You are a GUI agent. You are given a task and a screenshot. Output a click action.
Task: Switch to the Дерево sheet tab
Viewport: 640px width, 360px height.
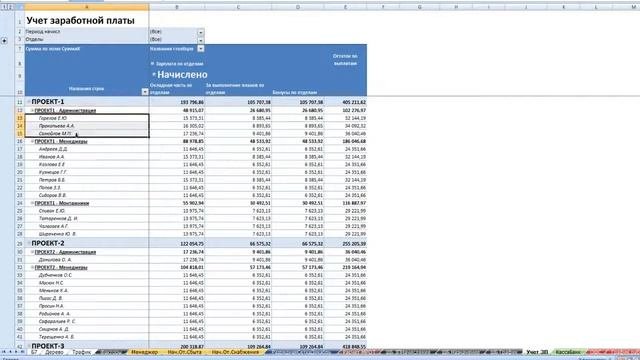(54, 352)
